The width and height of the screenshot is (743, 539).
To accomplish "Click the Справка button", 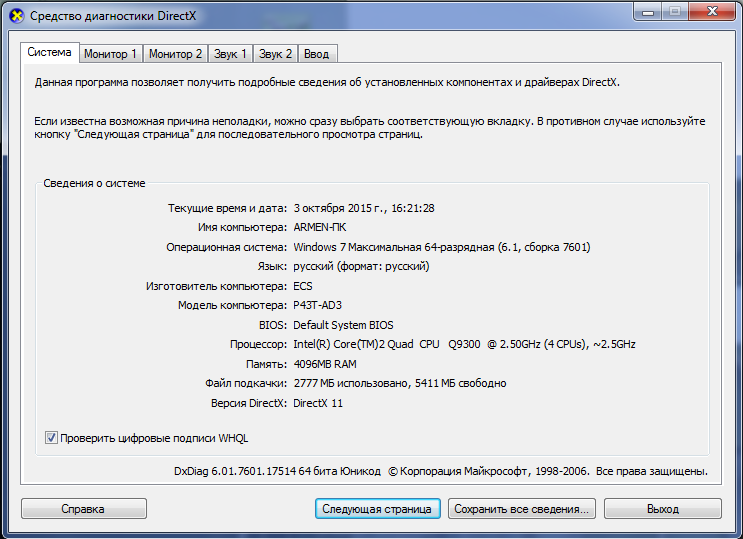I will tap(83, 509).
